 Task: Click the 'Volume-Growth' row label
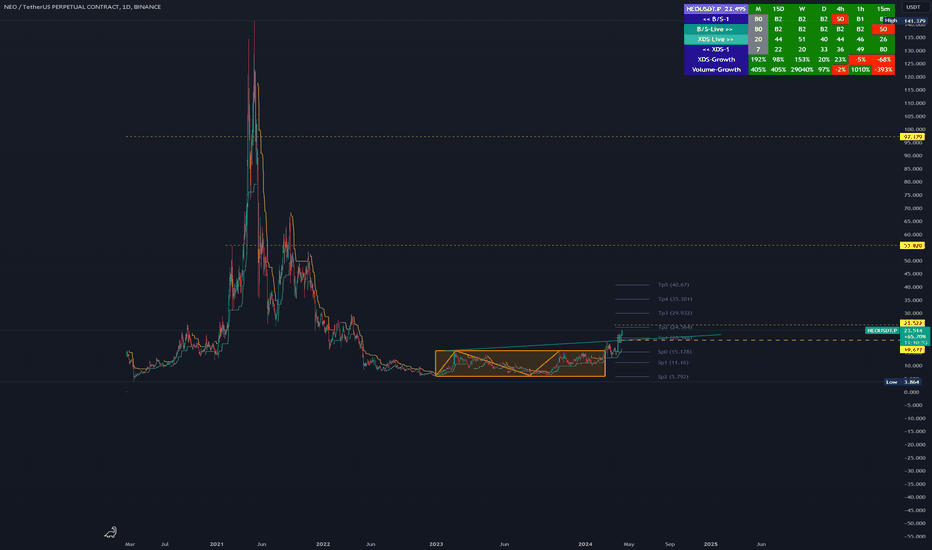[x=716, y=70]
